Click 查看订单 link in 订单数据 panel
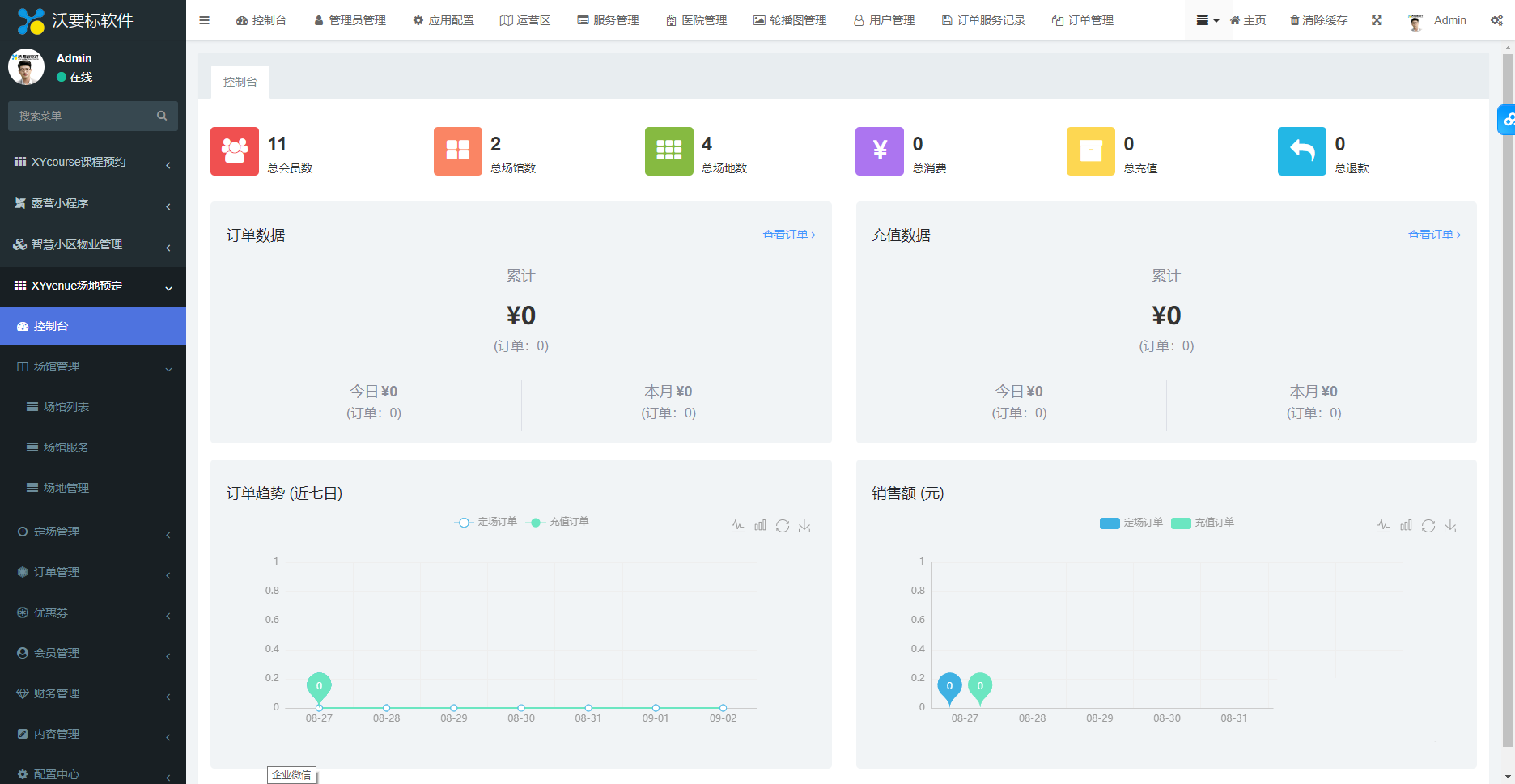The width and height of the screenshot is (1515, 784). pyautogui.click(x=788, y=235)
